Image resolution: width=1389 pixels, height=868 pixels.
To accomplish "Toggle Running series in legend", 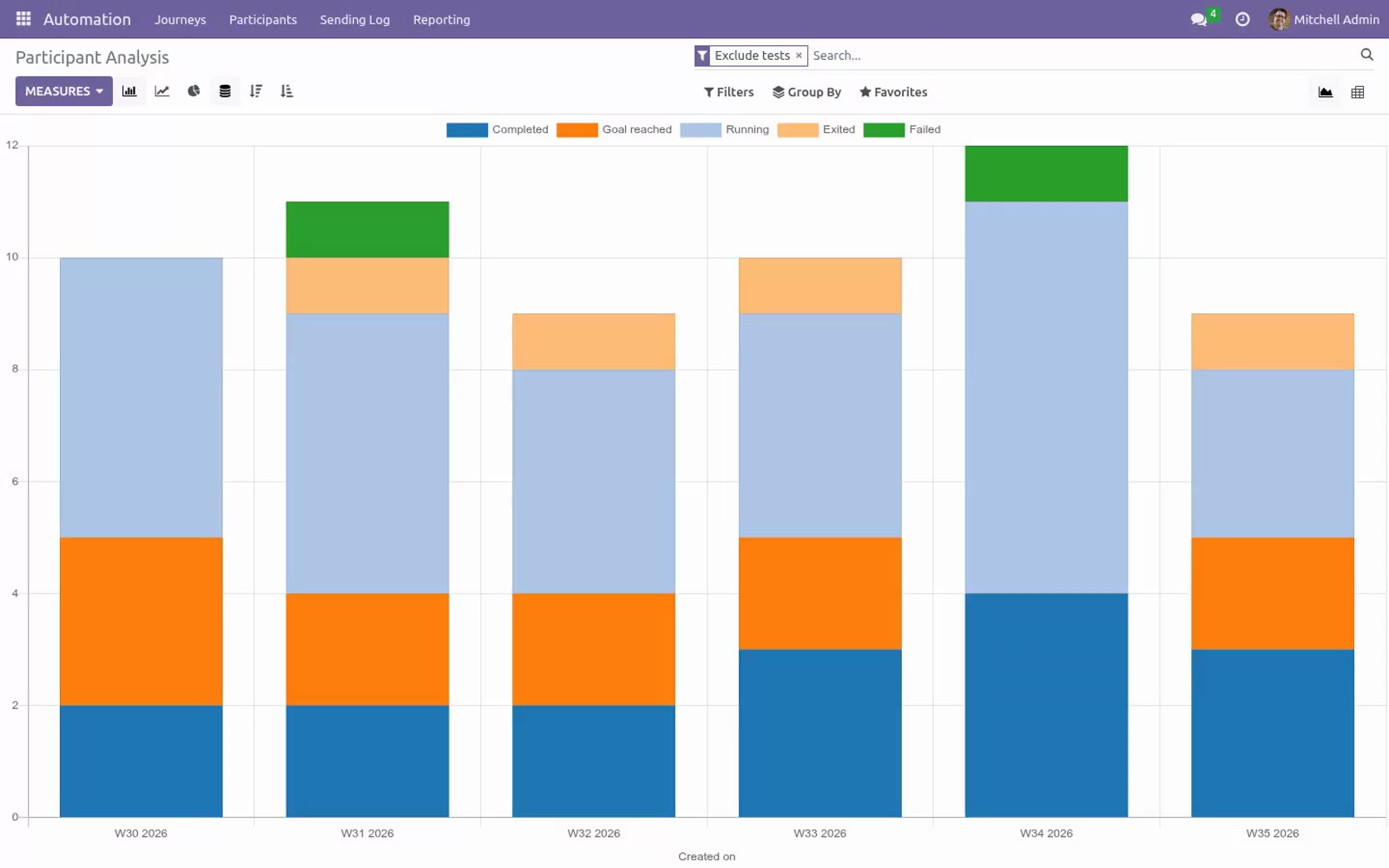I will pos(725,129).
